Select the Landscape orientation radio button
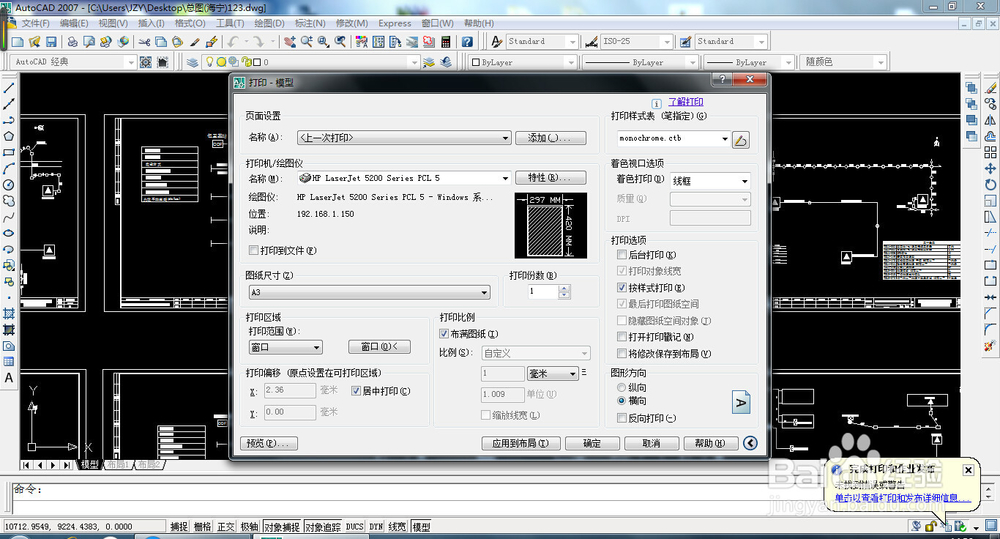1000x539 pixels. (621, 401)
